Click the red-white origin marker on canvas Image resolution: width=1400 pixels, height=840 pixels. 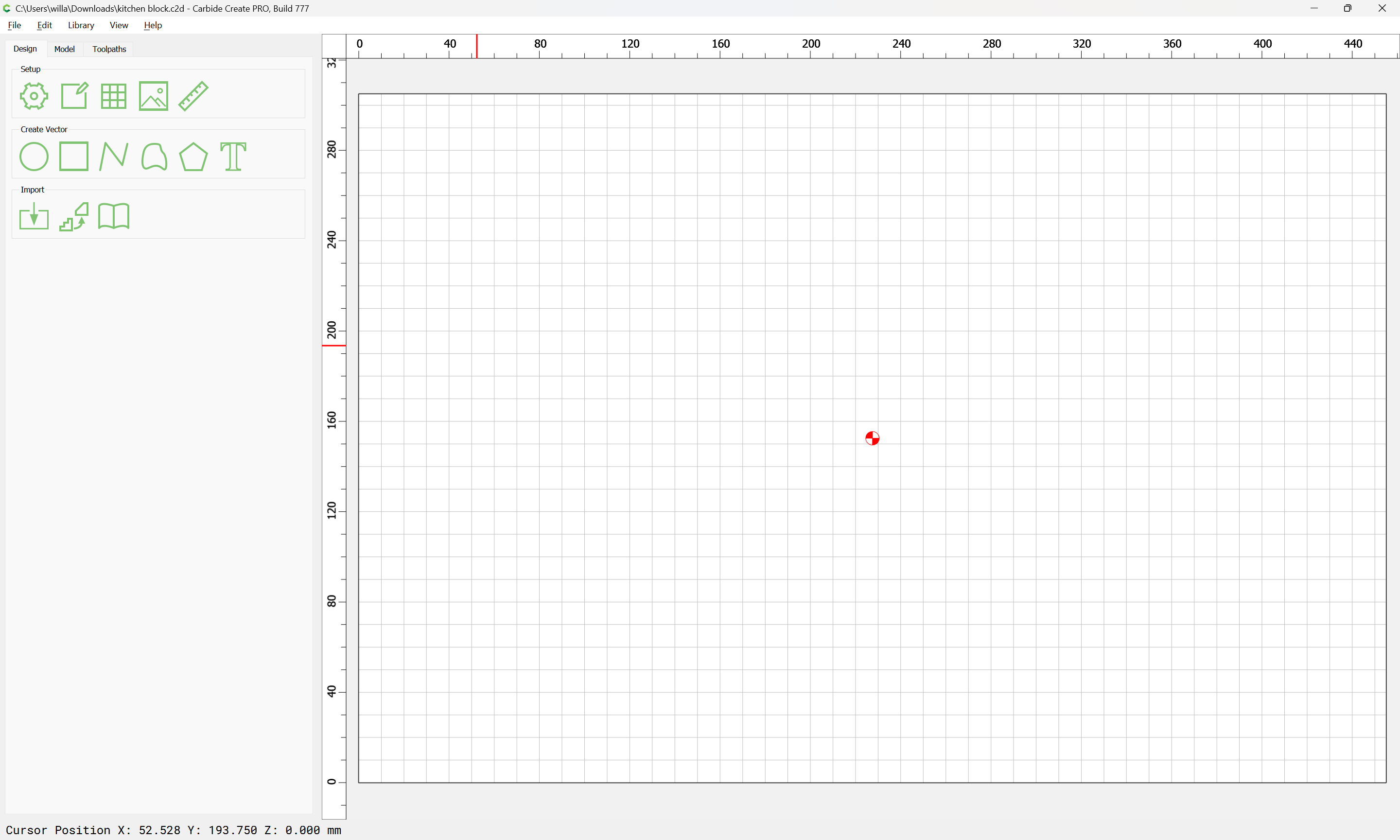click(x=872, y=438)
